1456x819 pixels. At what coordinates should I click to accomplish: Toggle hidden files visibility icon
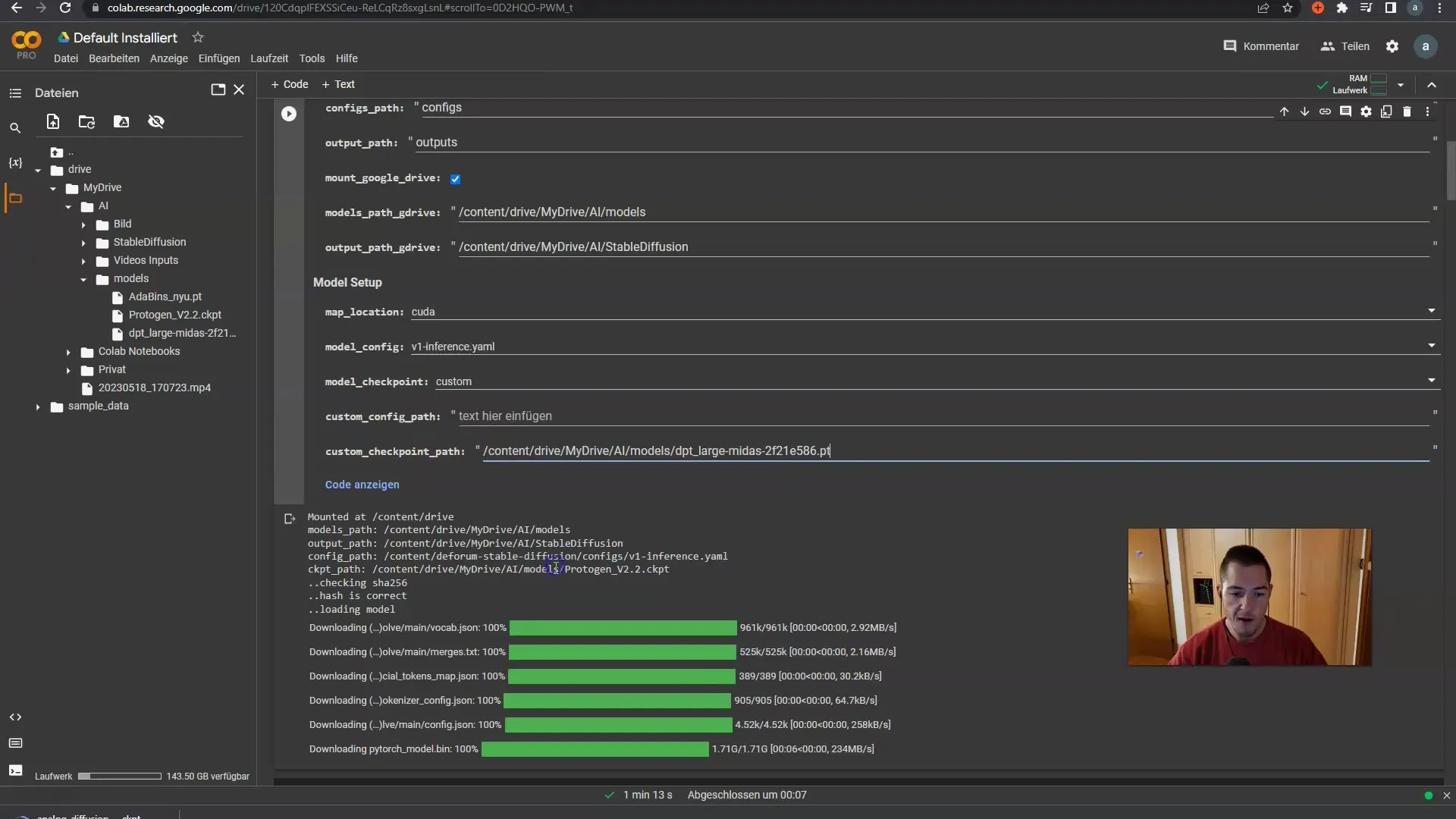[156, 121]
